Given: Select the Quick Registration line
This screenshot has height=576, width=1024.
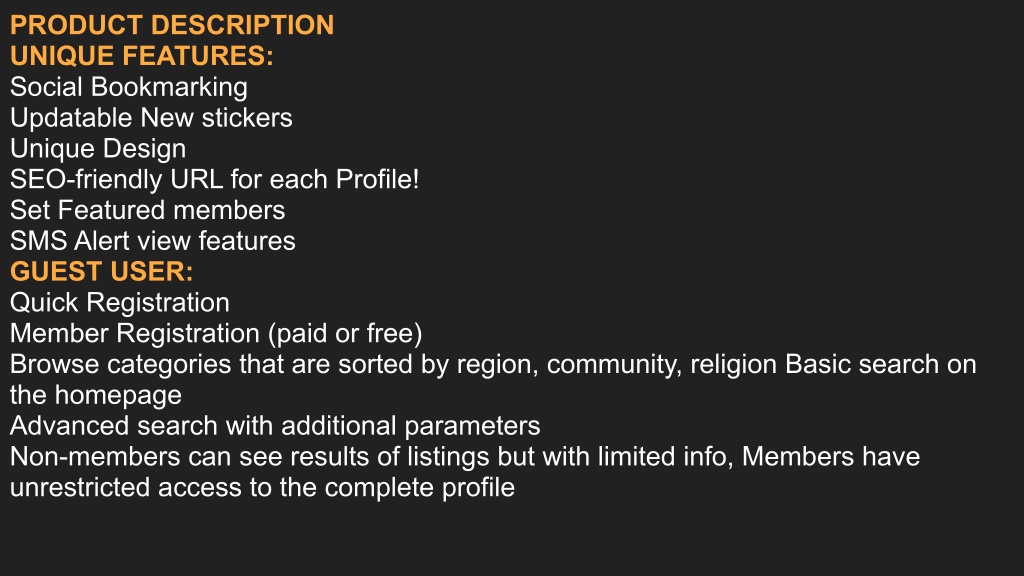Looking at the screenshot, I should click(x=120, y=303).
